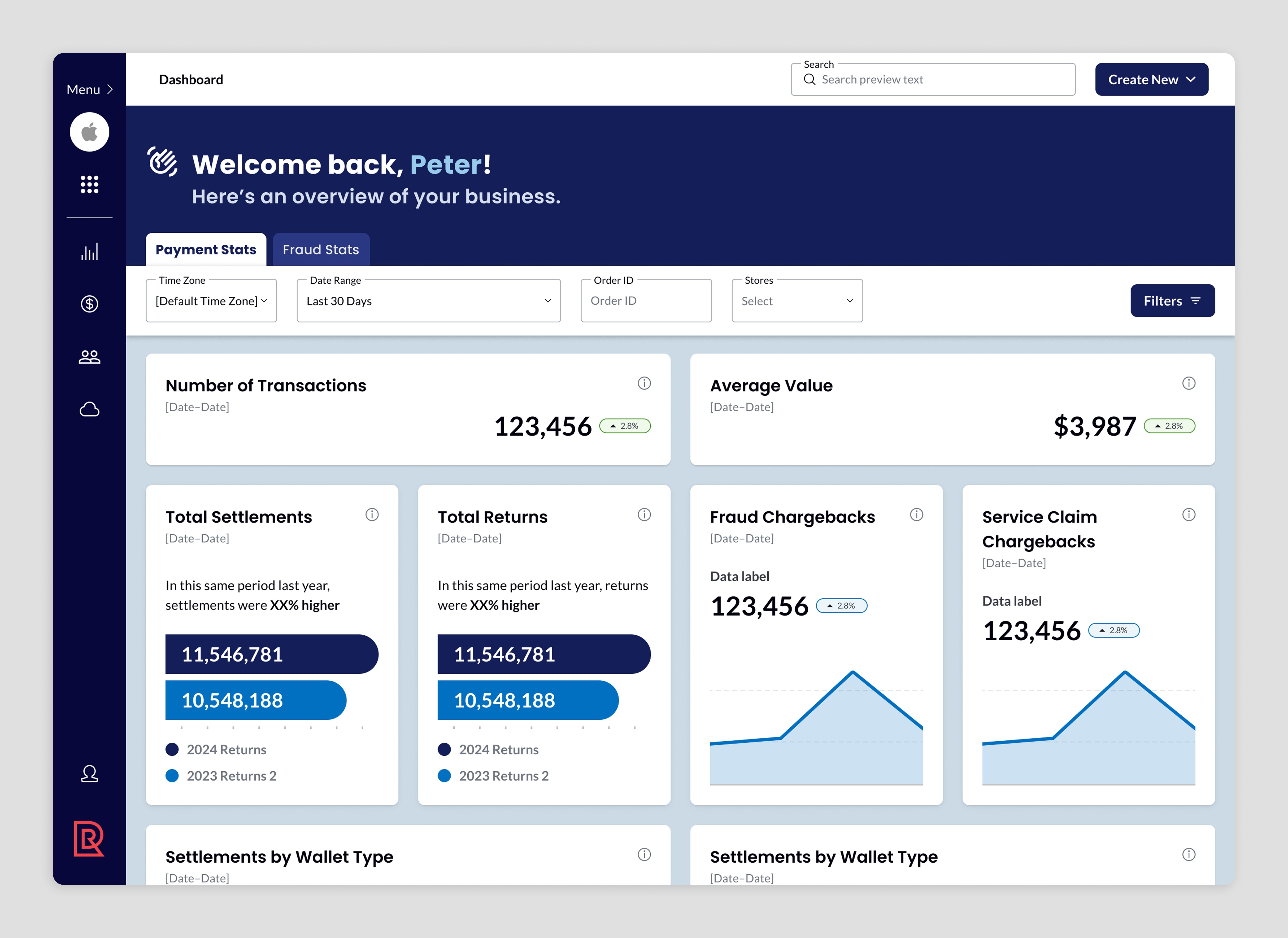Screen dimensions: 1288x938
Task: Open the dollar payments sidebar icon
Action: click(x=89, y=304)
